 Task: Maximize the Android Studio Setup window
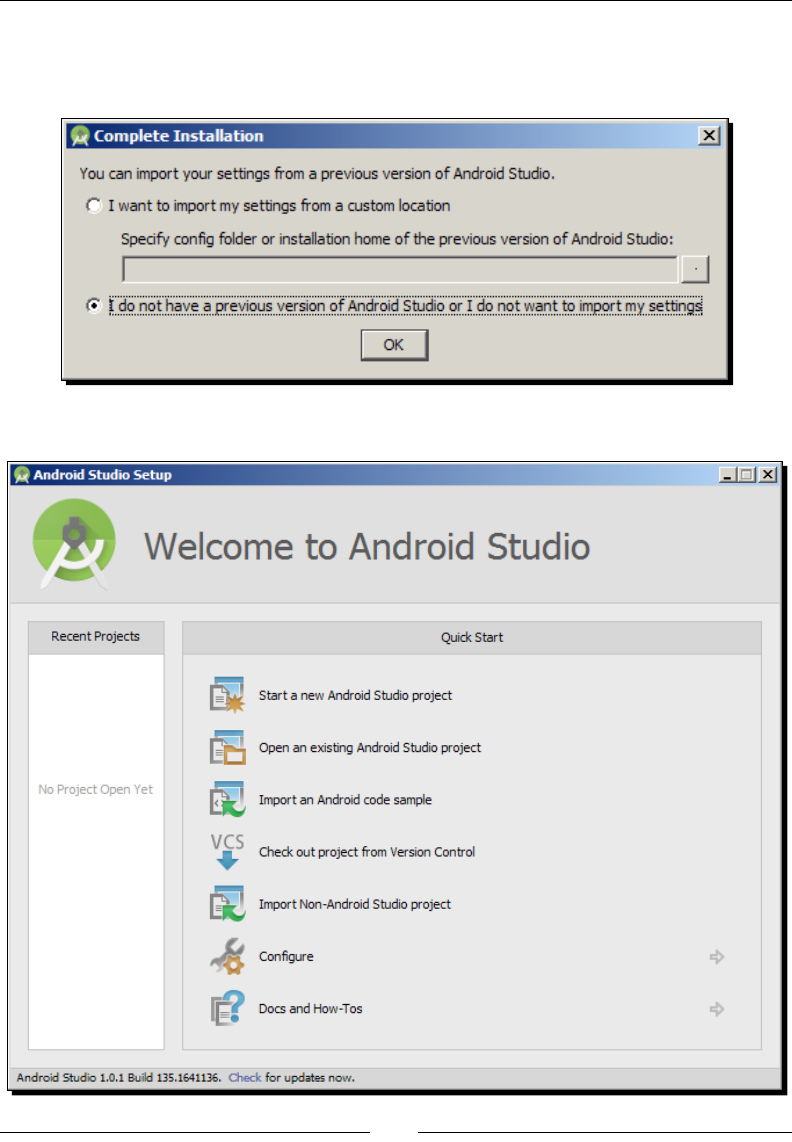(747, 475)
